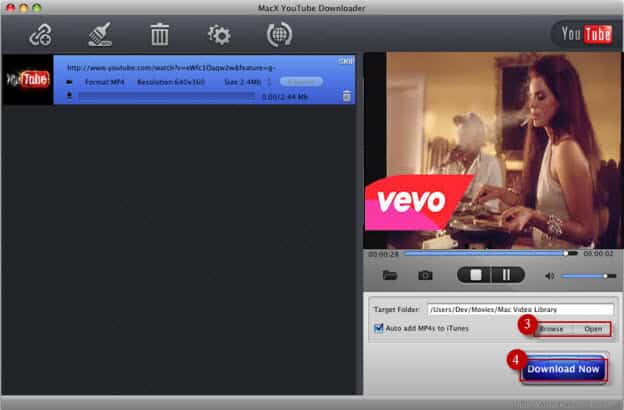Screen dimensions: 624x410
Task: Click the queued video's YouTube URL text
Action: pyautogui.click(x=170, y=68)
